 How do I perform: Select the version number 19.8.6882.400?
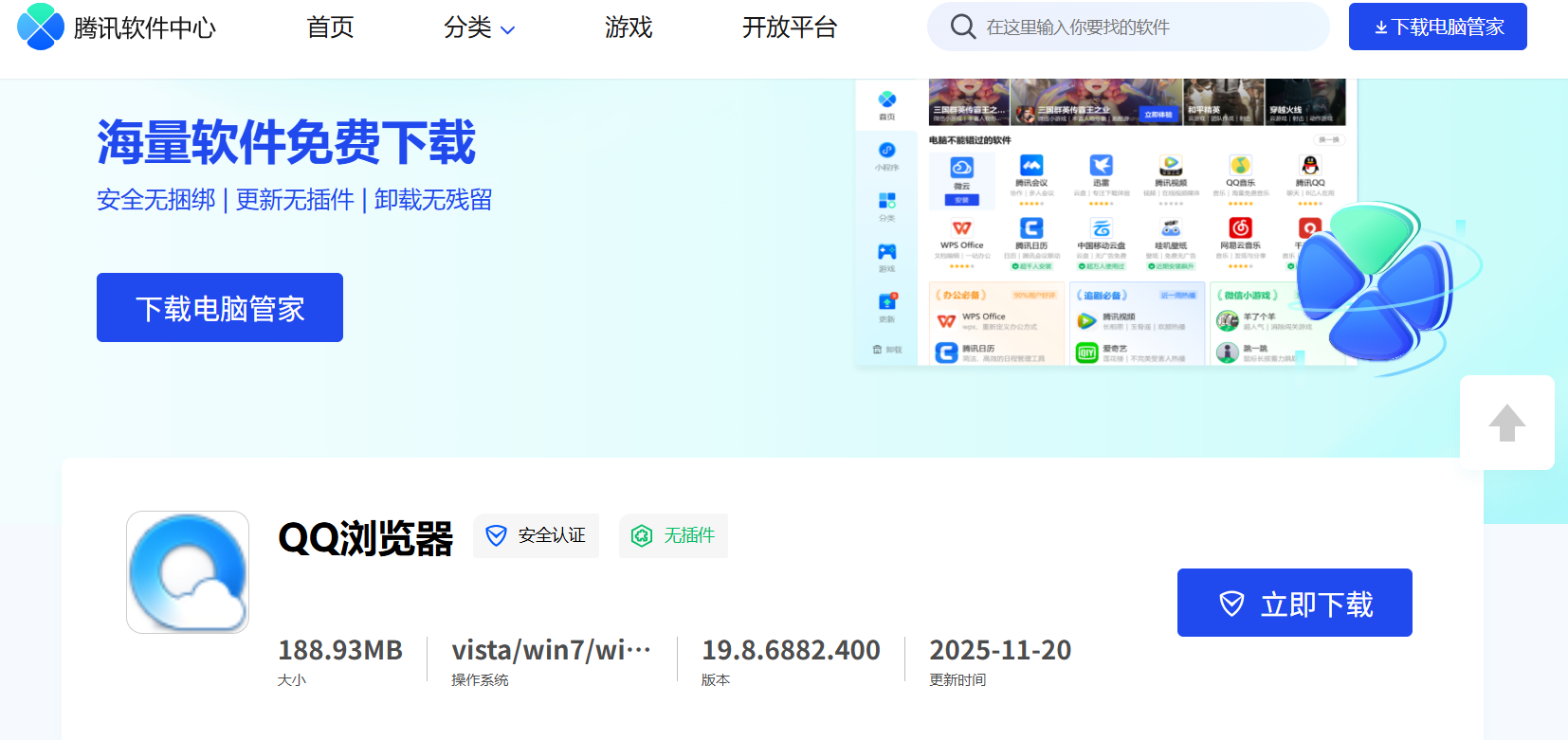pos(791,650)
